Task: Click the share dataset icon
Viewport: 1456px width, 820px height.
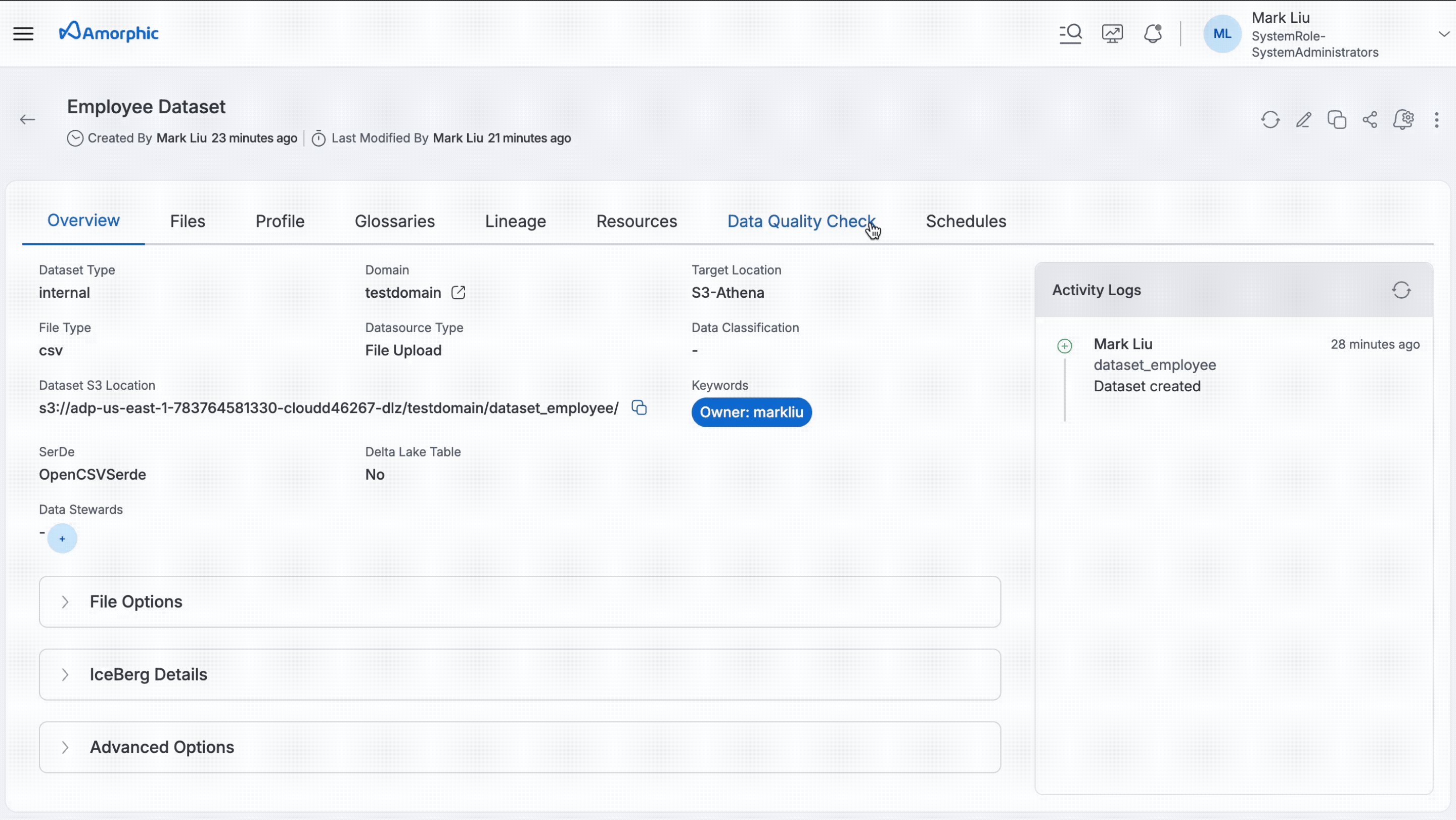Action: tap(1370, 120)
